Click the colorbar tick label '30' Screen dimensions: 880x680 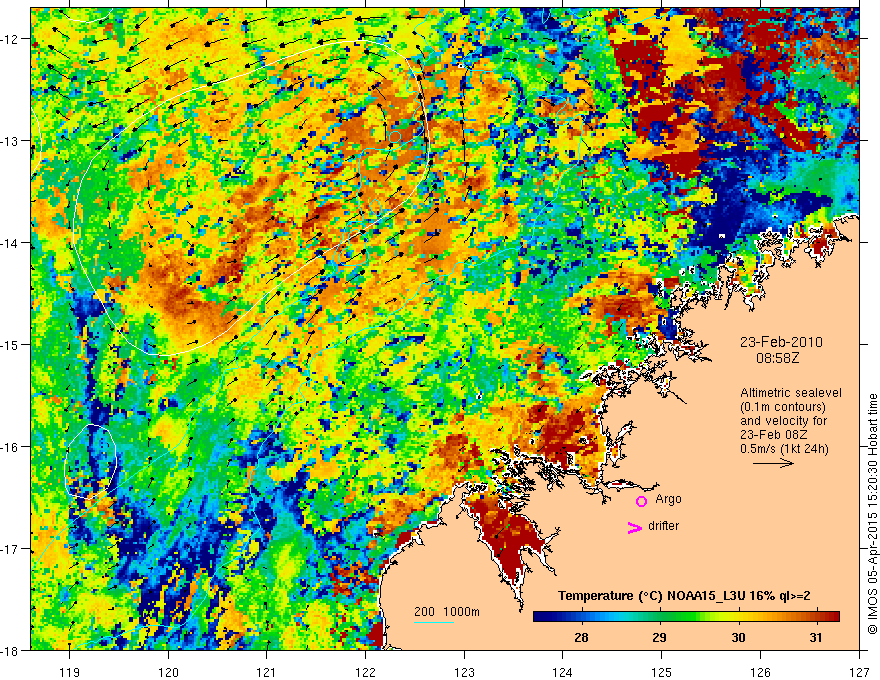738,637
